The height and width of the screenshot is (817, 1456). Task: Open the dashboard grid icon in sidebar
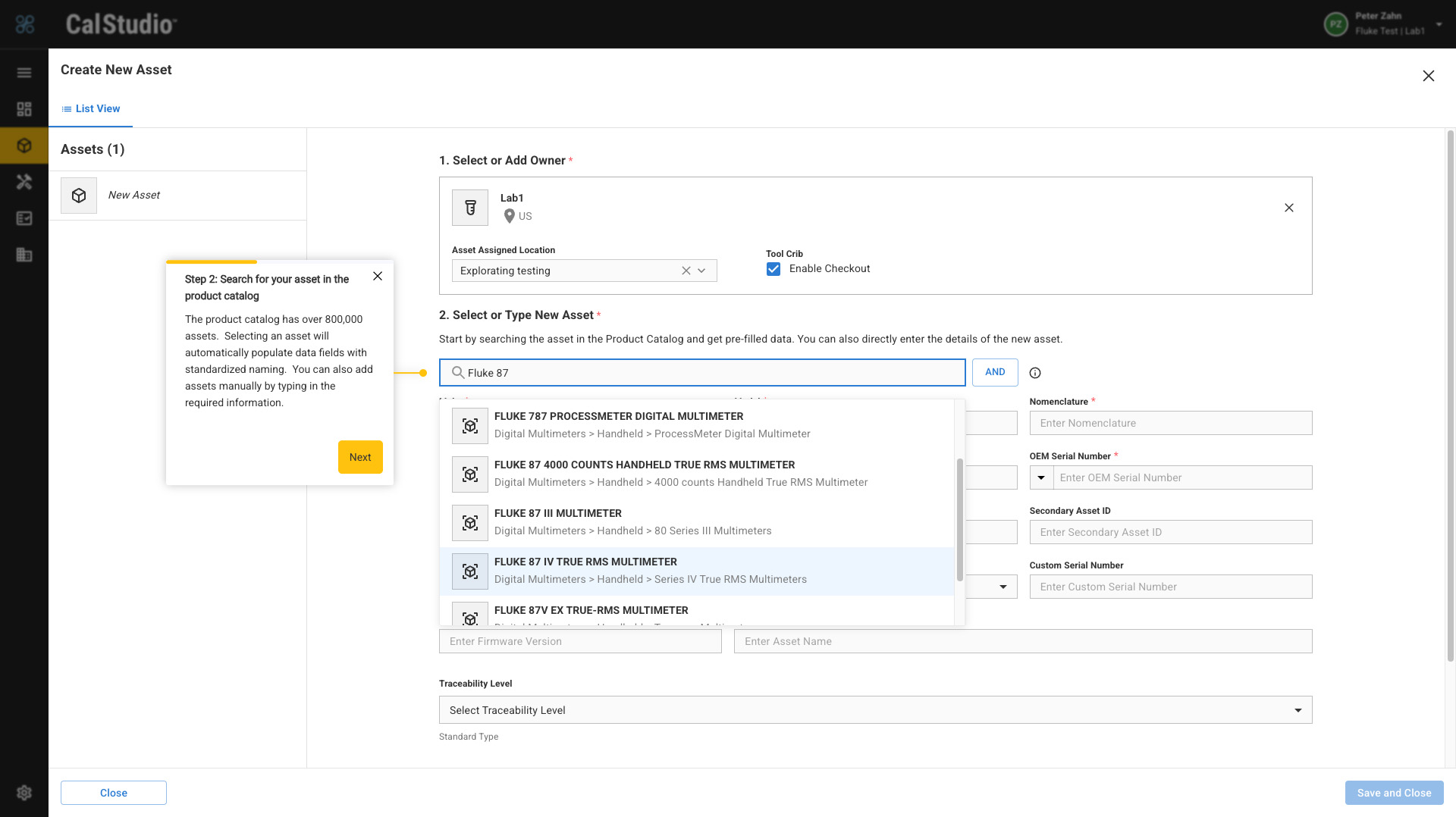click(24, 109)
